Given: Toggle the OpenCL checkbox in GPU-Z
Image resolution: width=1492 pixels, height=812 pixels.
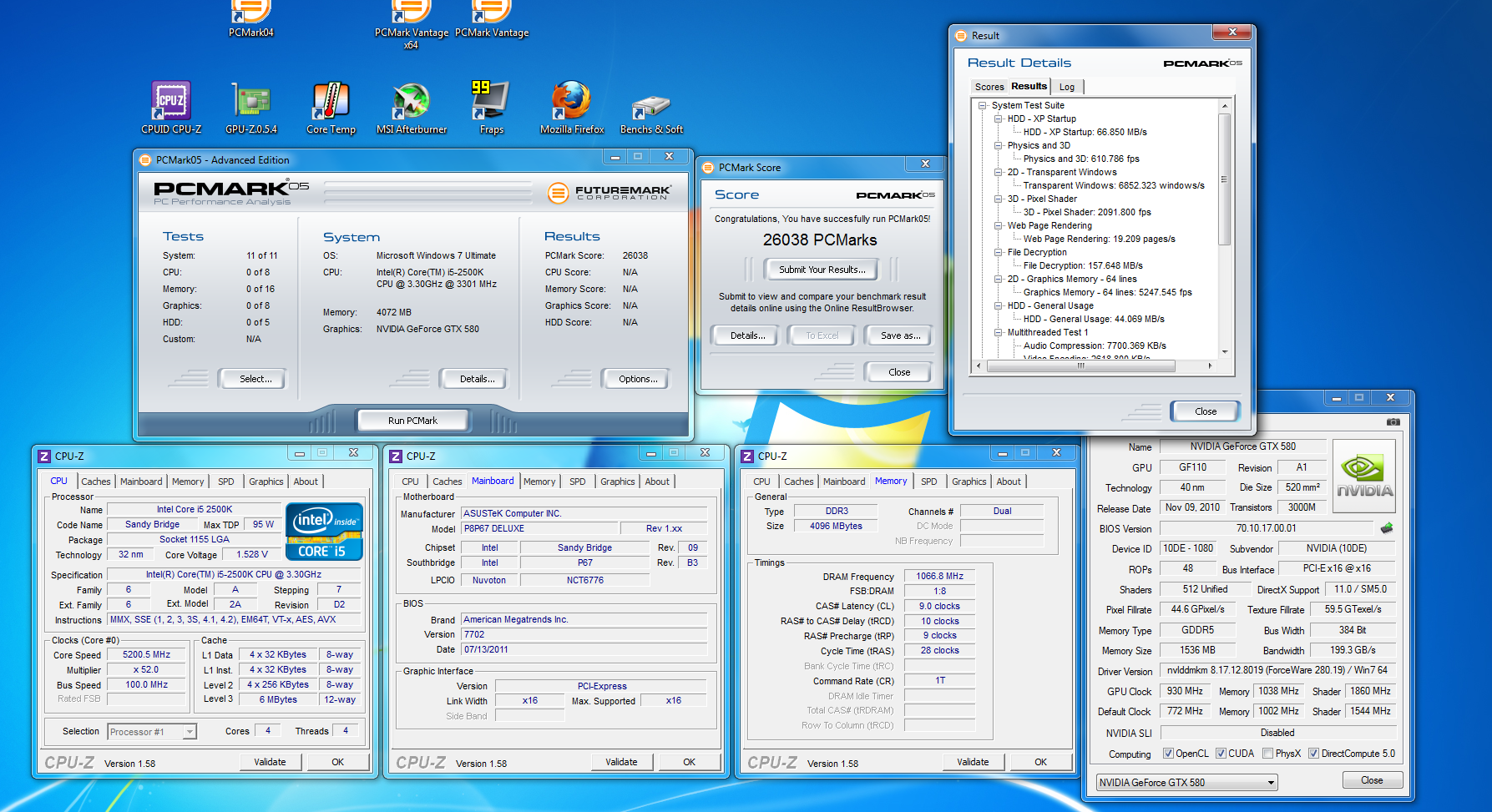Looking at the screenshot, I should [x=1168, y=754].
